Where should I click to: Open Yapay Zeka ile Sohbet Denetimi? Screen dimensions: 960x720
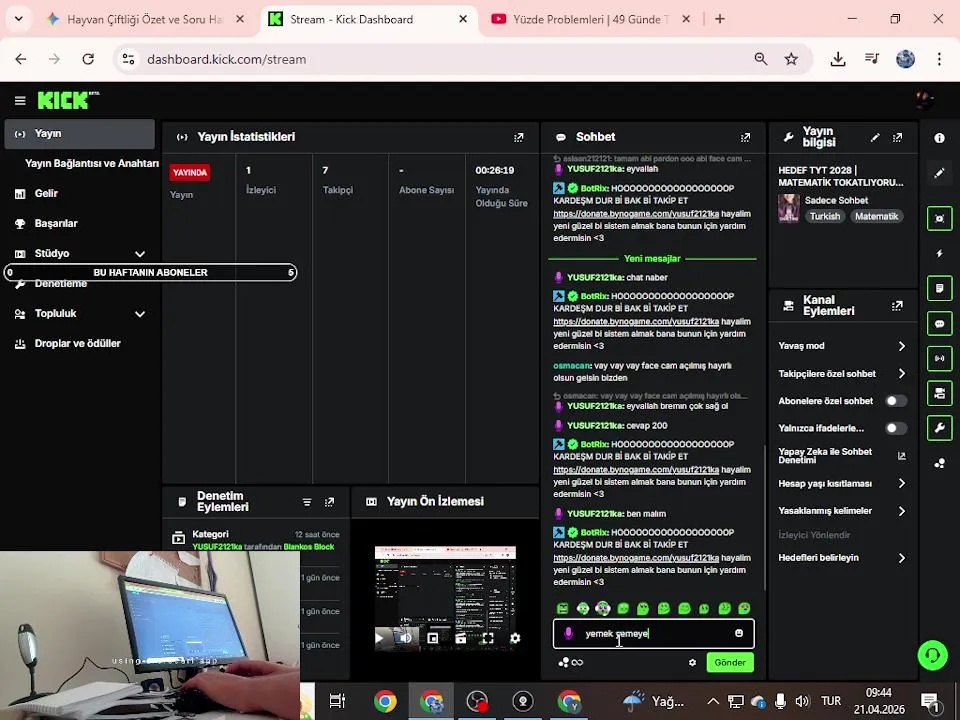(842, 456)
